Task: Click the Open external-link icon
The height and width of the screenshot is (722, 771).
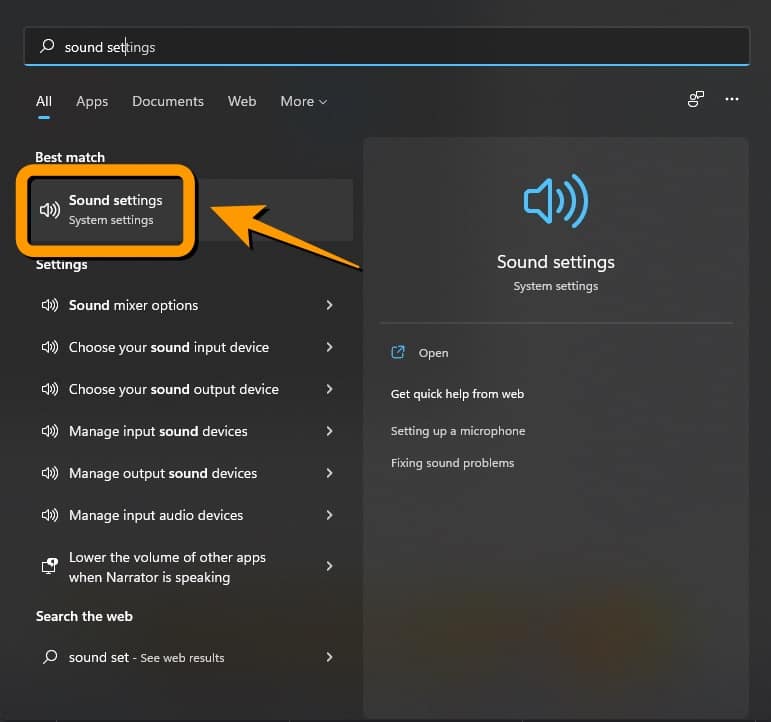Action: coord(398,353)
